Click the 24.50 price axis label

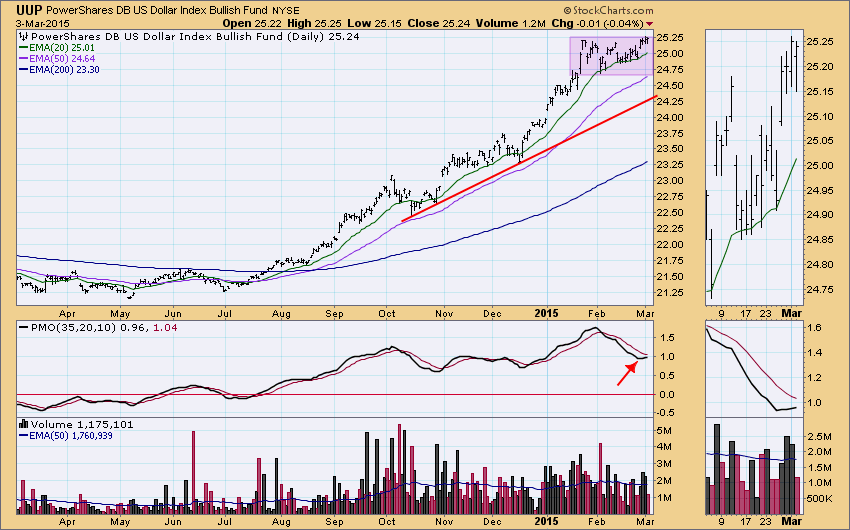tap(669, 86)
